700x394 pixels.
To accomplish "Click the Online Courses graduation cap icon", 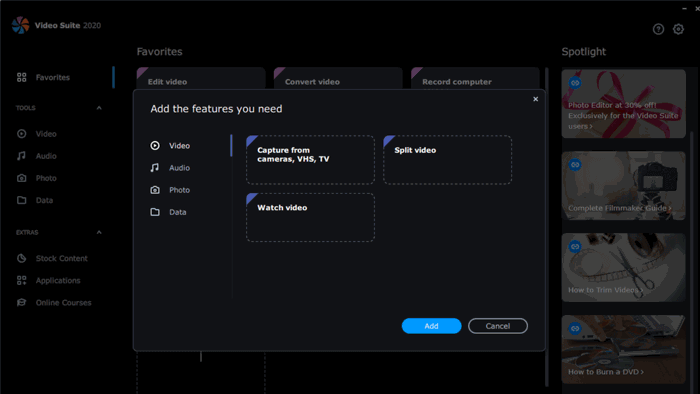I will (x=21, y=303).
